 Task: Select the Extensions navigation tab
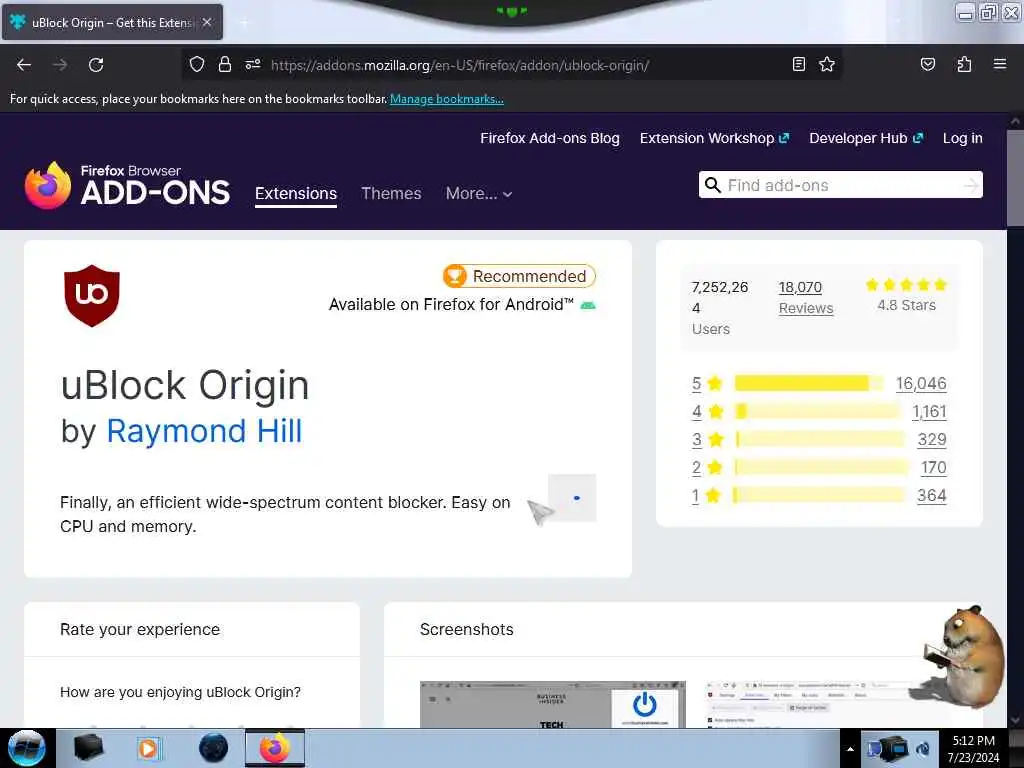[296, 193]
